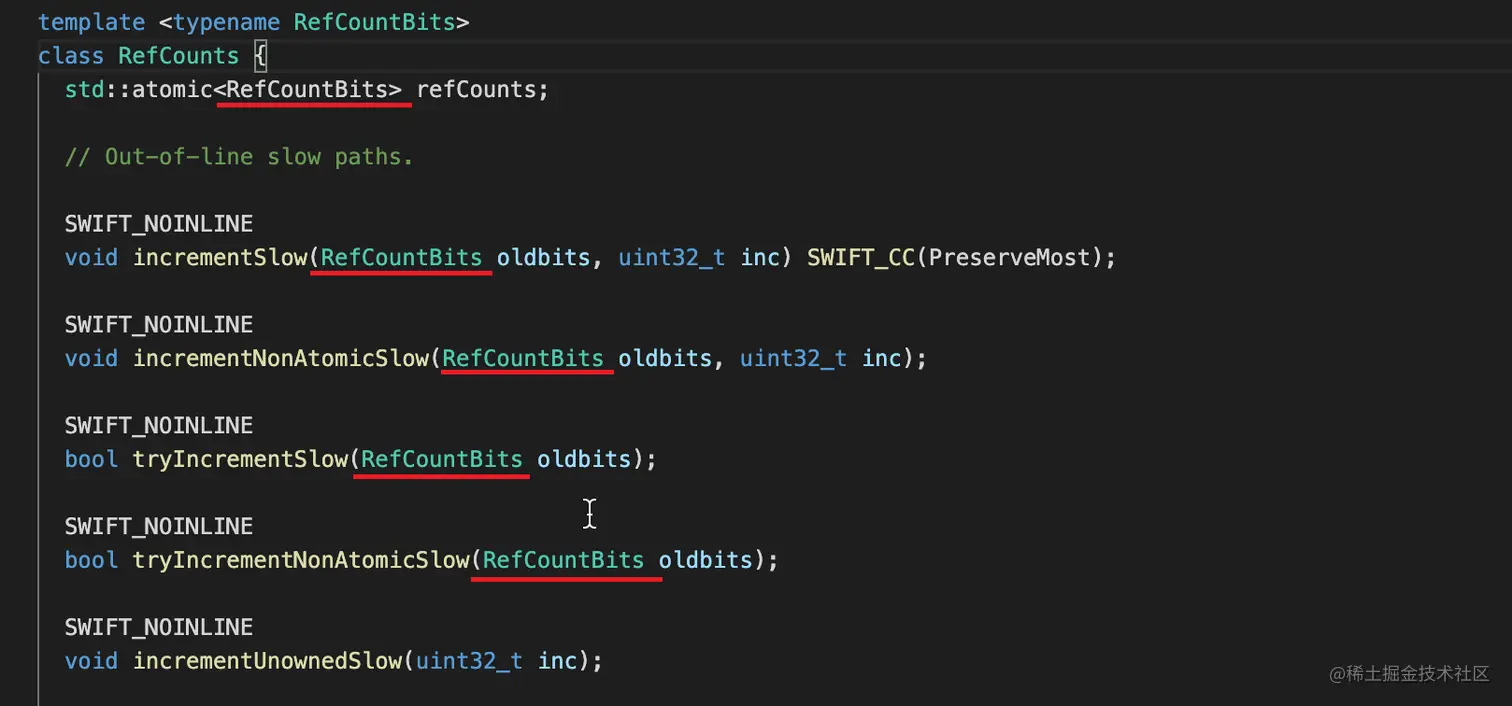The height and width of the screenshot is (706, 1512).
Task: Click 'void' return type of incrementSlow
Action: click(92, 257)
